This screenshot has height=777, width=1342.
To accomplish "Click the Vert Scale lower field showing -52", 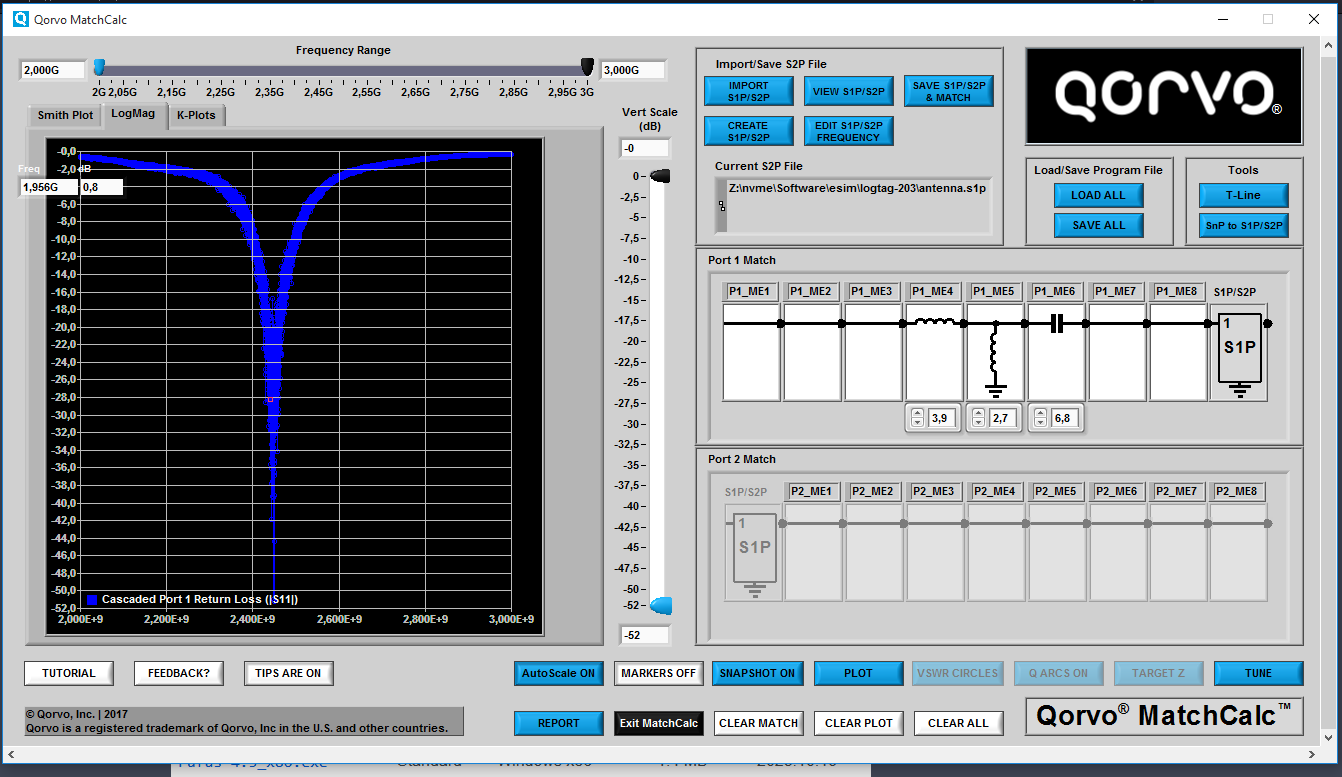I will click(644, 635).
